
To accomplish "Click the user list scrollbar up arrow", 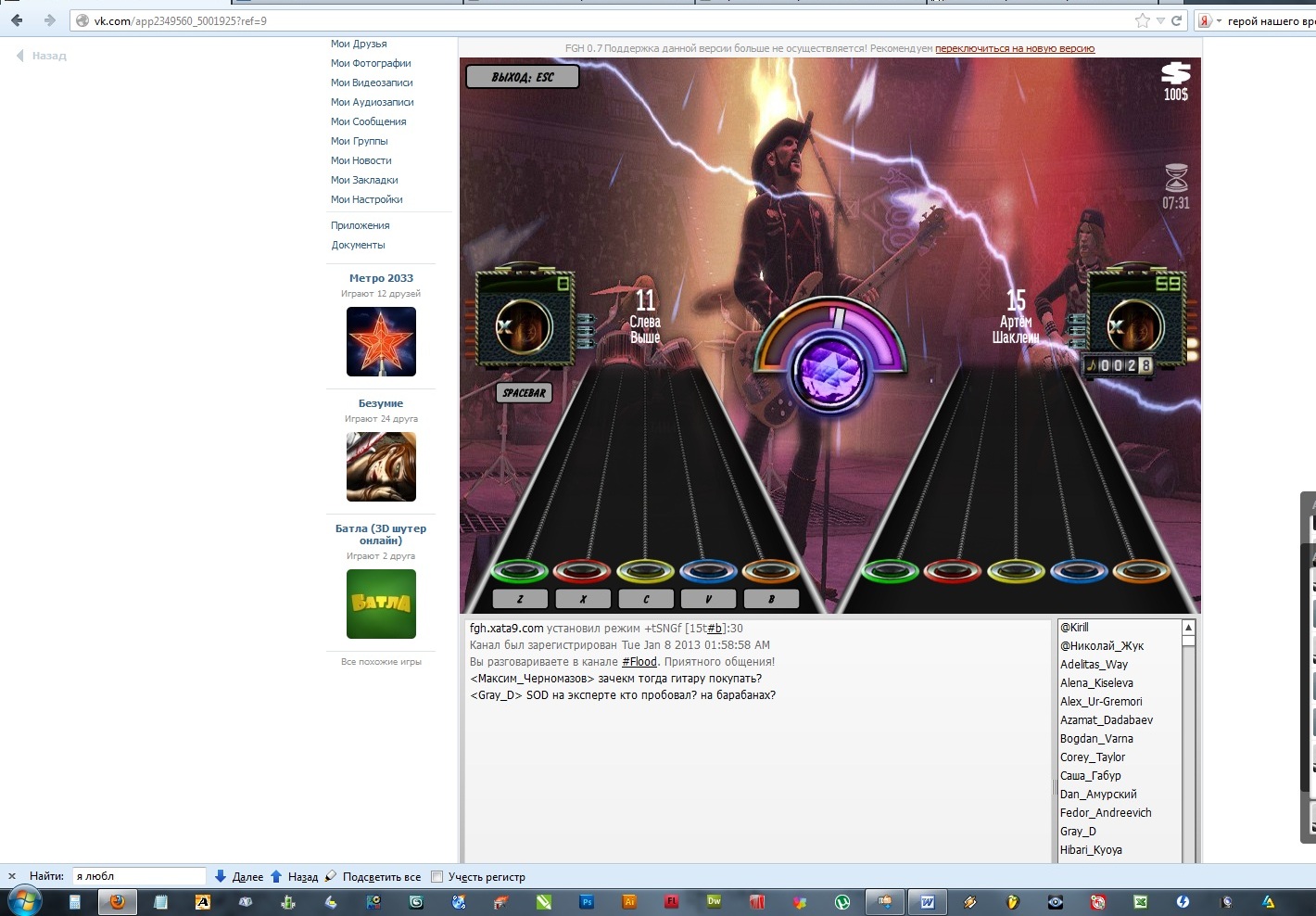I will point(1189,628).
